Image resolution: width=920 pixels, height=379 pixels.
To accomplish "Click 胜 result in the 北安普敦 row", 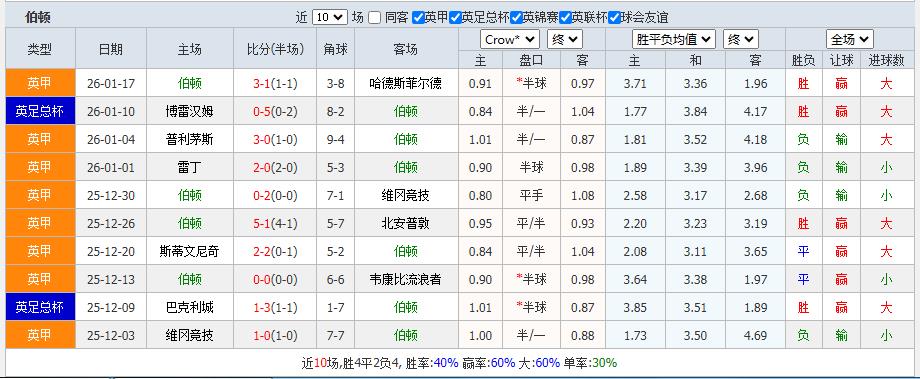I will point(803,224).
